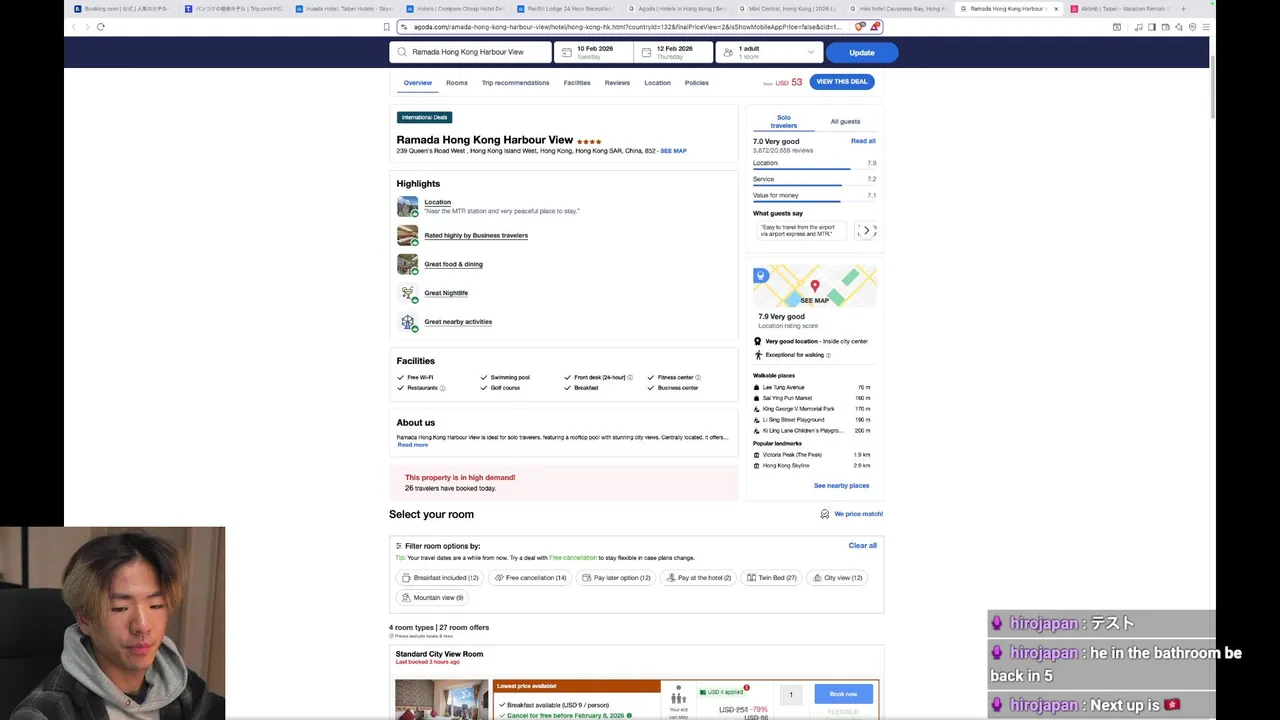Click the guest person icon beside 1 adult
This screenshot has height=720, width=1280.
(x=728, y=52)
